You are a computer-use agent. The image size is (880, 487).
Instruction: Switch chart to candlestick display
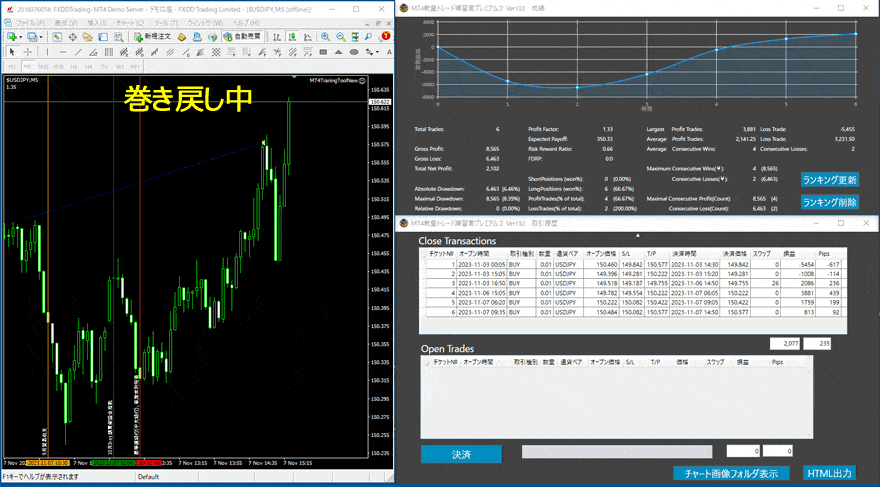click(x=293, y=36)
